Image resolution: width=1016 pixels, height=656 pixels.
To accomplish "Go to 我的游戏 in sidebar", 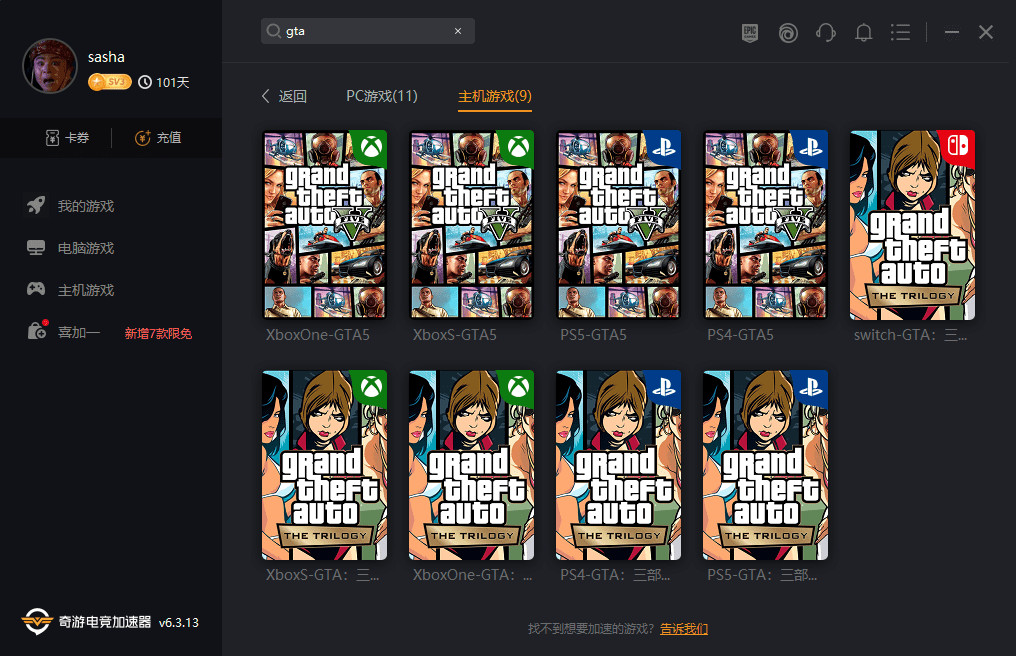I will (x=71, y=206).
